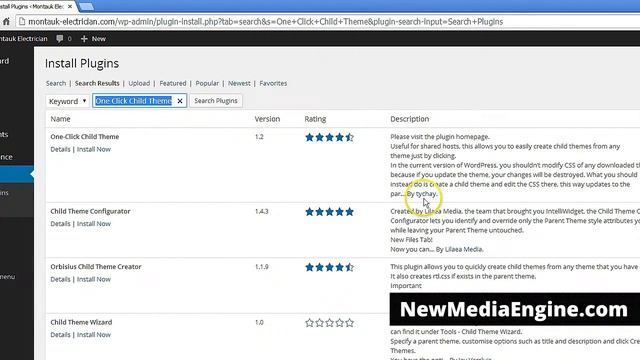Image resolution: width=640 pixels, height=360 pixels.
Task: Click the Install Plugins page heading
Action: pyautogui.click(x=82, y=63)
